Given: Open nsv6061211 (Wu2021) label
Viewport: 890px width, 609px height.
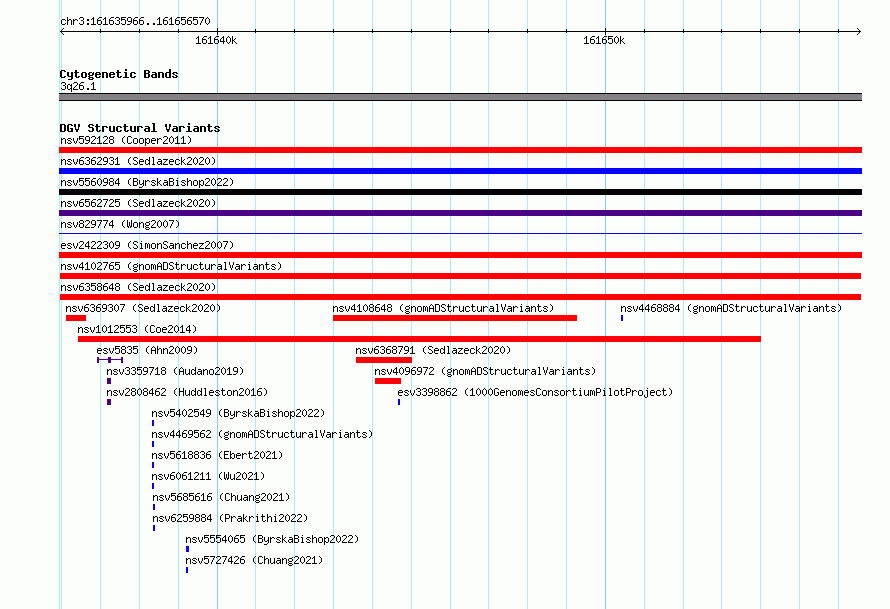Looking at the screenshot, I should (x=208, y=476).
